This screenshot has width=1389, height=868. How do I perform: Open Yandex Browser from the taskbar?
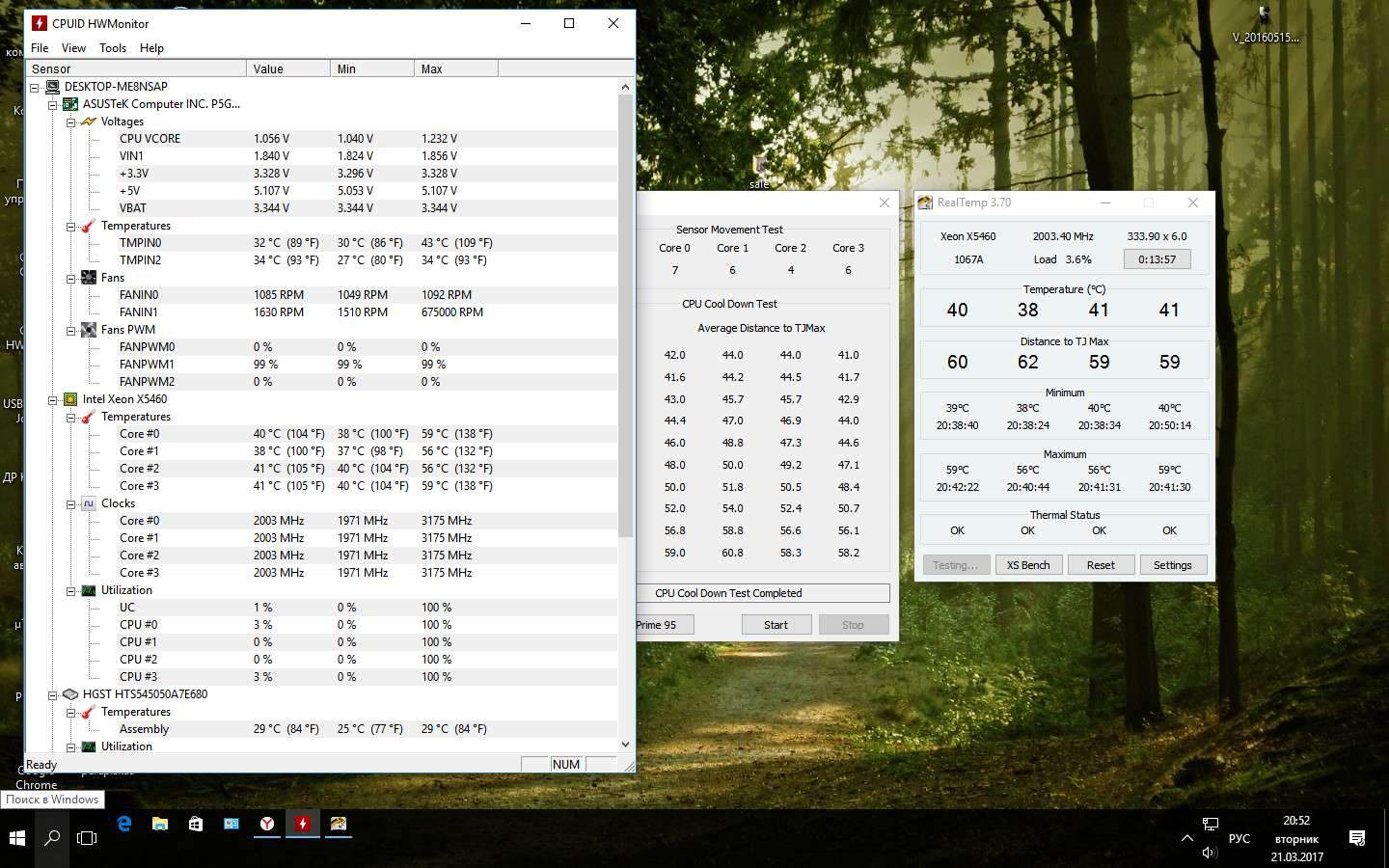267,824
